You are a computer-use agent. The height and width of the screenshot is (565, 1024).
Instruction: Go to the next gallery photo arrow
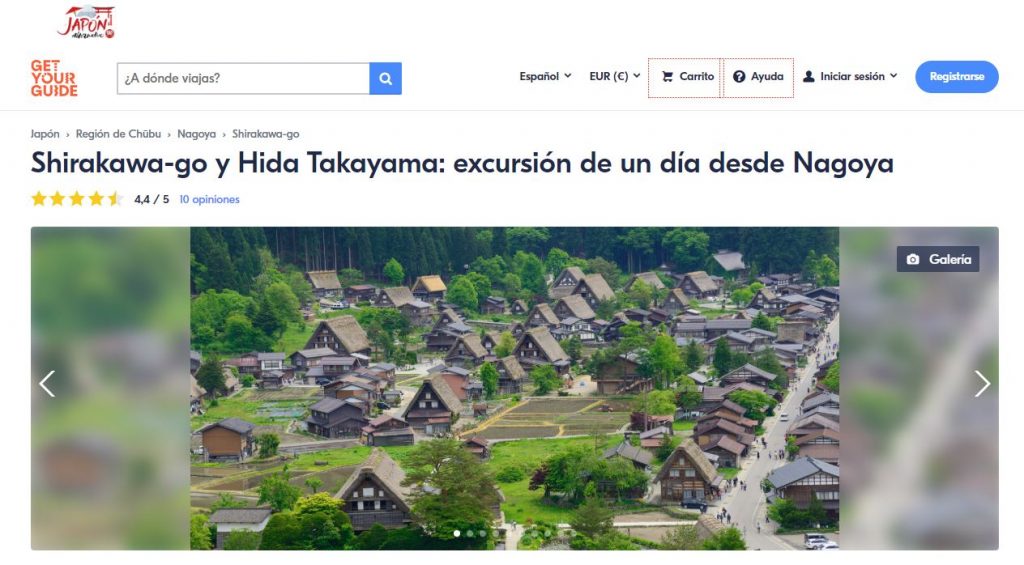(x=982, y=384)
